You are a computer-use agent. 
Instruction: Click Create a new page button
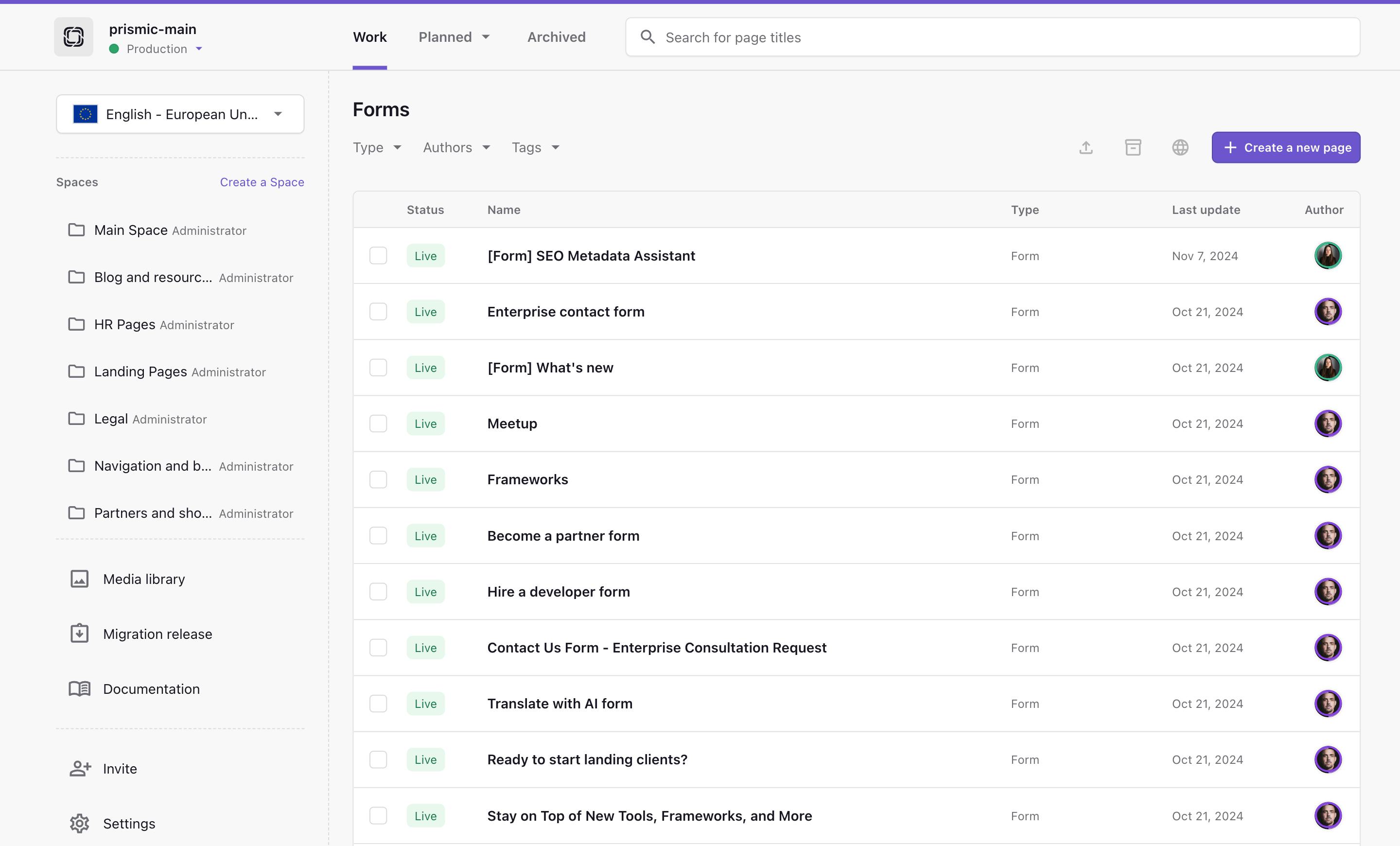click(1285, 148)
